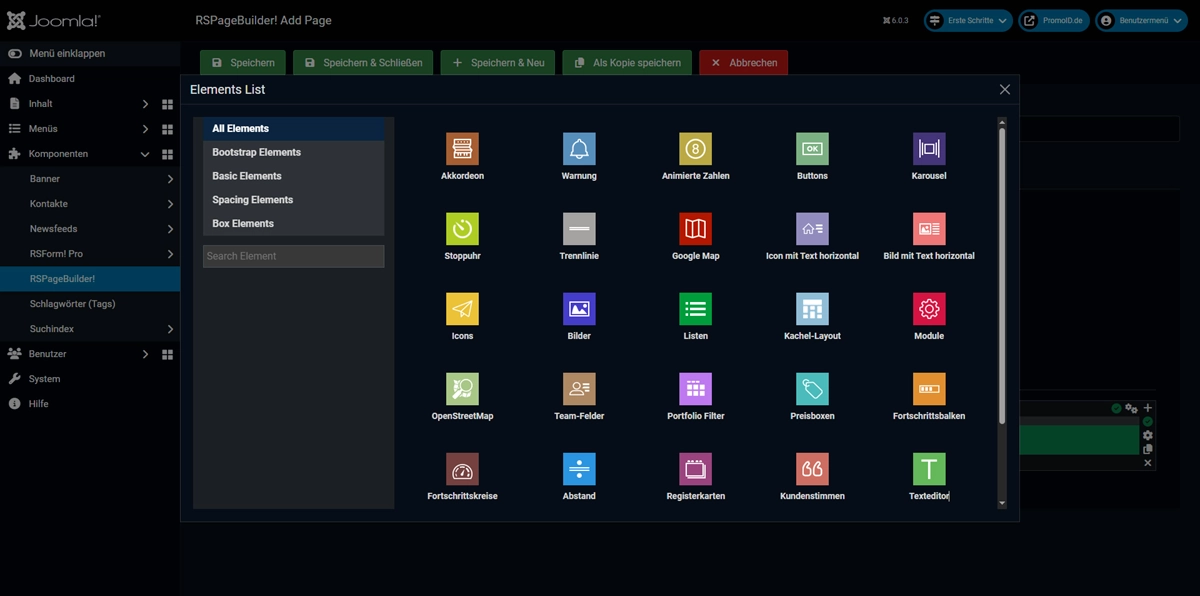Save the page with Speichern
1200x596 pixels.
240,61
